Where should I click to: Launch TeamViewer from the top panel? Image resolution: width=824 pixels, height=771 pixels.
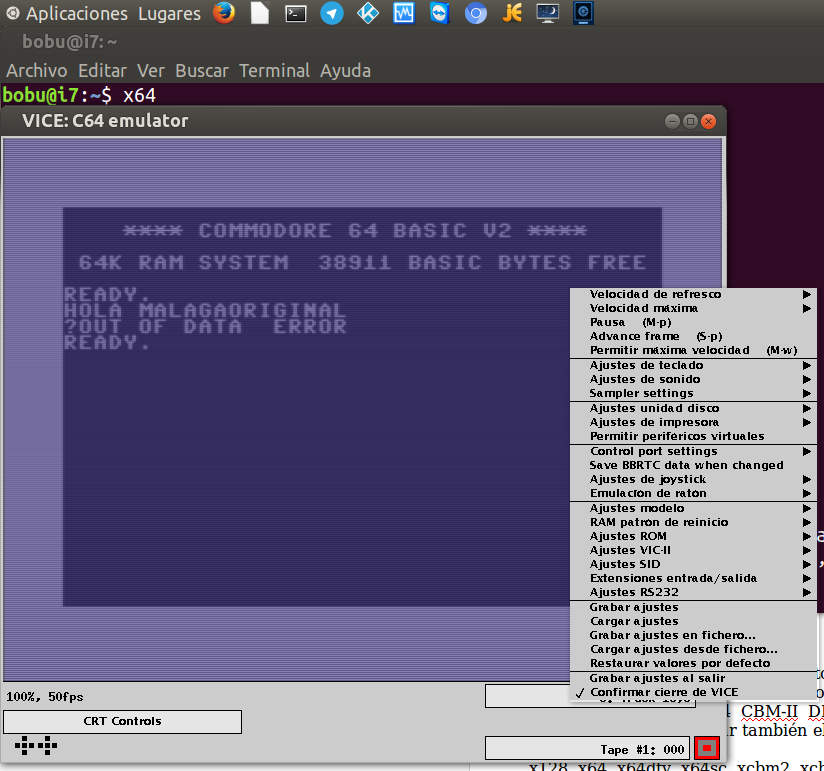click(x=439, y=13)
